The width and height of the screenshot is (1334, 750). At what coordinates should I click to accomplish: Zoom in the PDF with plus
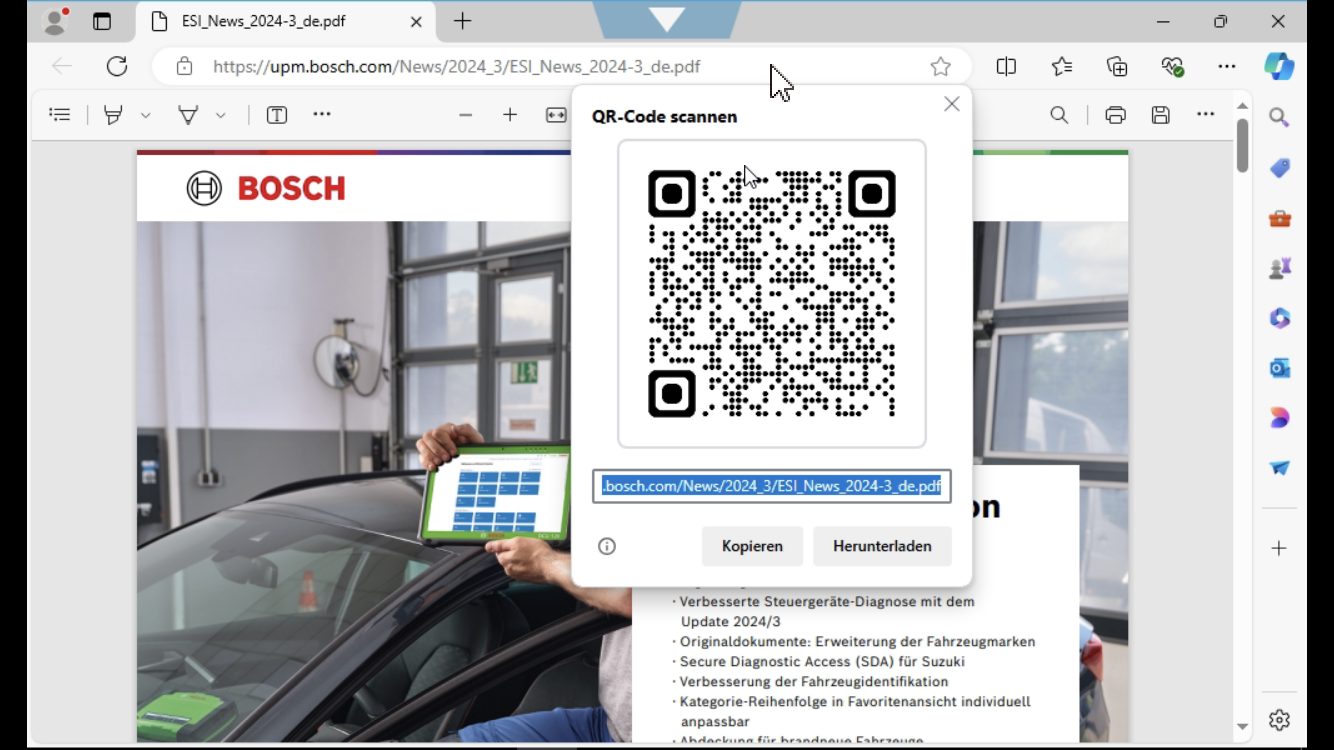[x=510, y=115]
